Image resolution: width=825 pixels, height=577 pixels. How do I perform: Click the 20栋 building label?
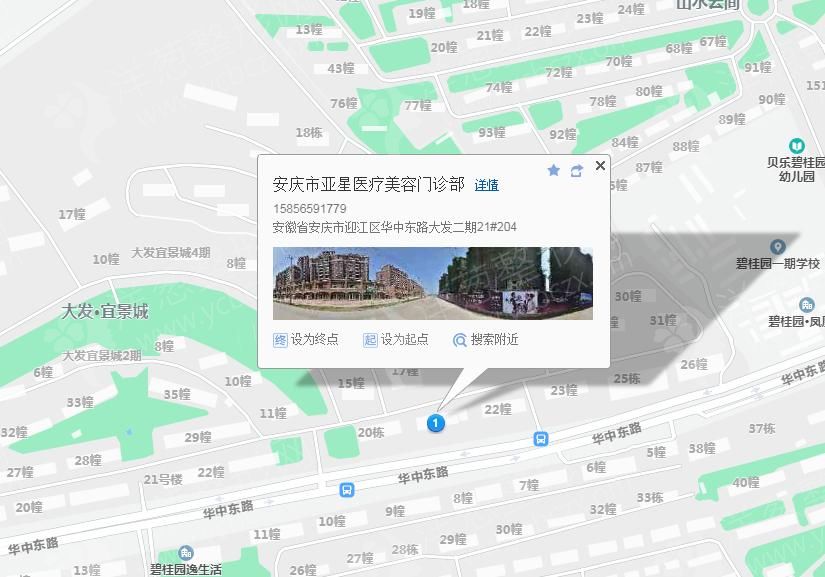point(371,432)
